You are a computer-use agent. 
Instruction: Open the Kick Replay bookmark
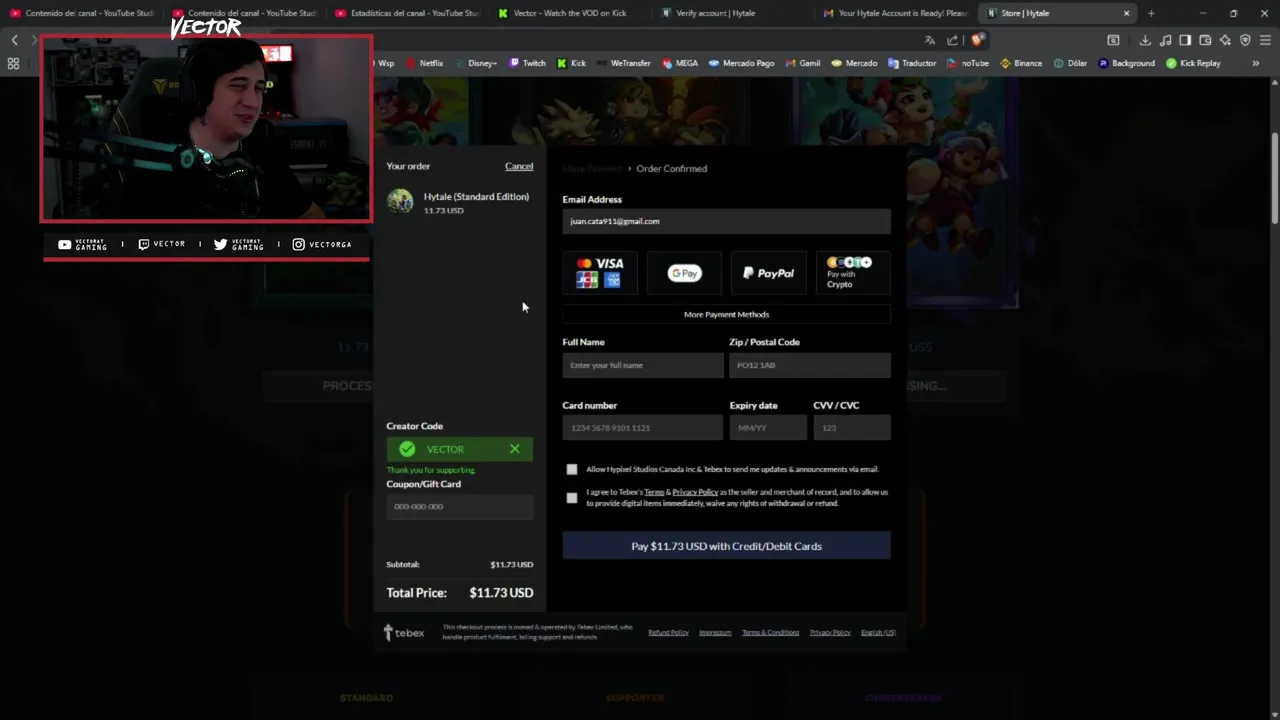point(1193,63)
